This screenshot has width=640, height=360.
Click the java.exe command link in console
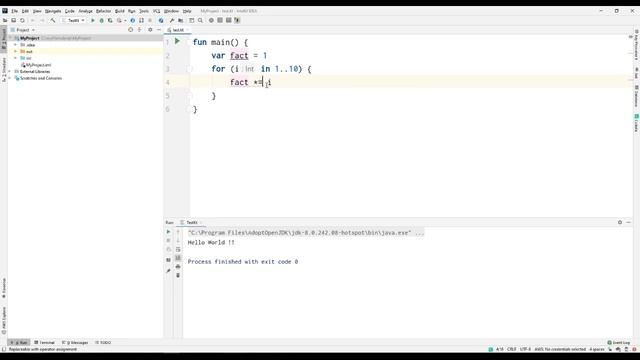299,233
